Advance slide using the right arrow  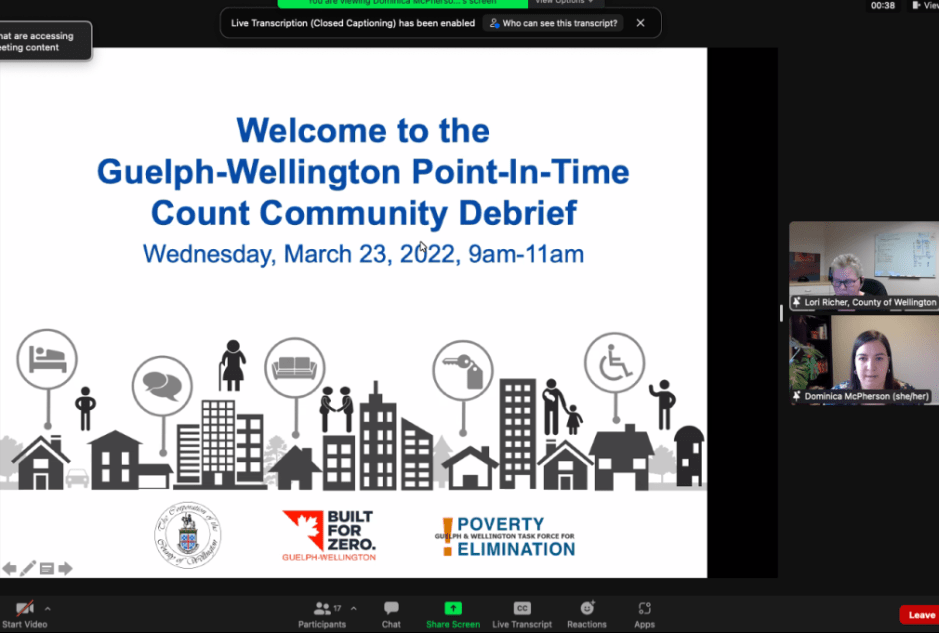pyautogui.click(x=65, y=569)
